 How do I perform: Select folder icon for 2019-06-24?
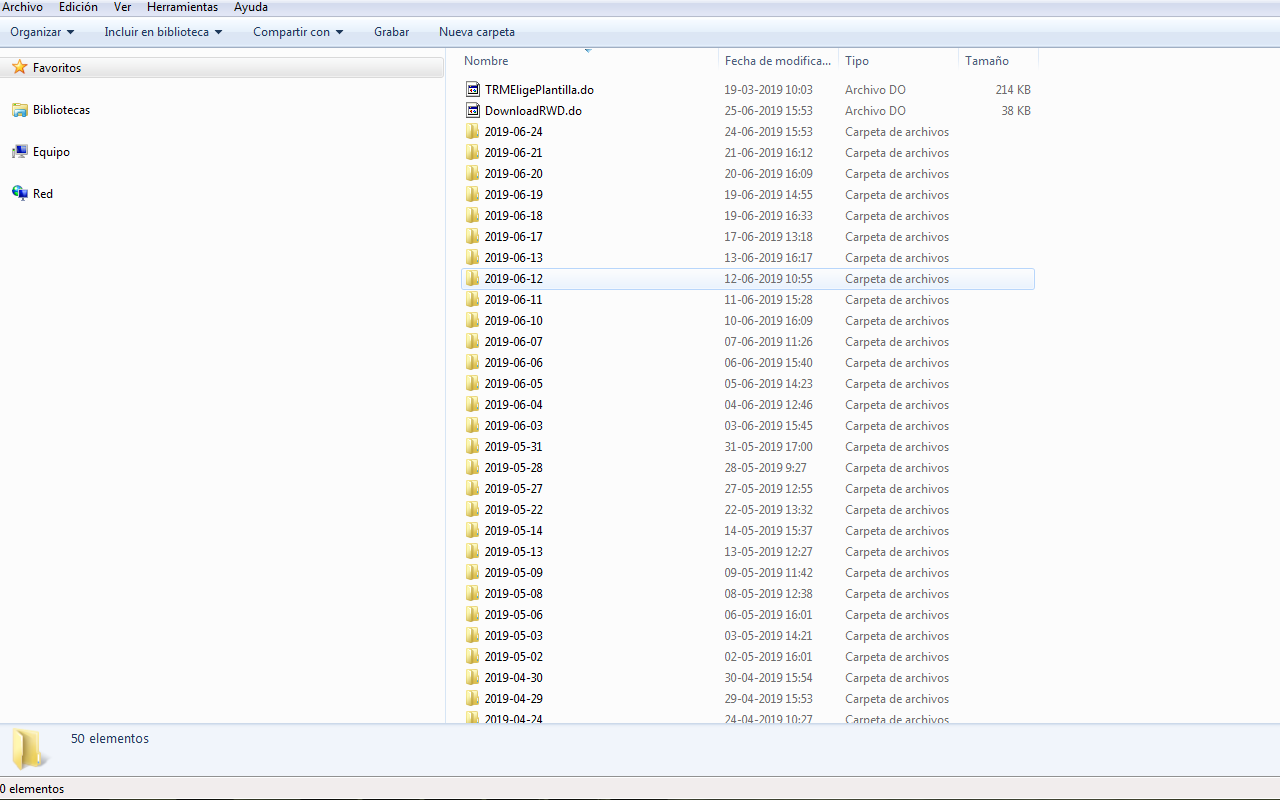pyautogui.click(x=473, y=132)
